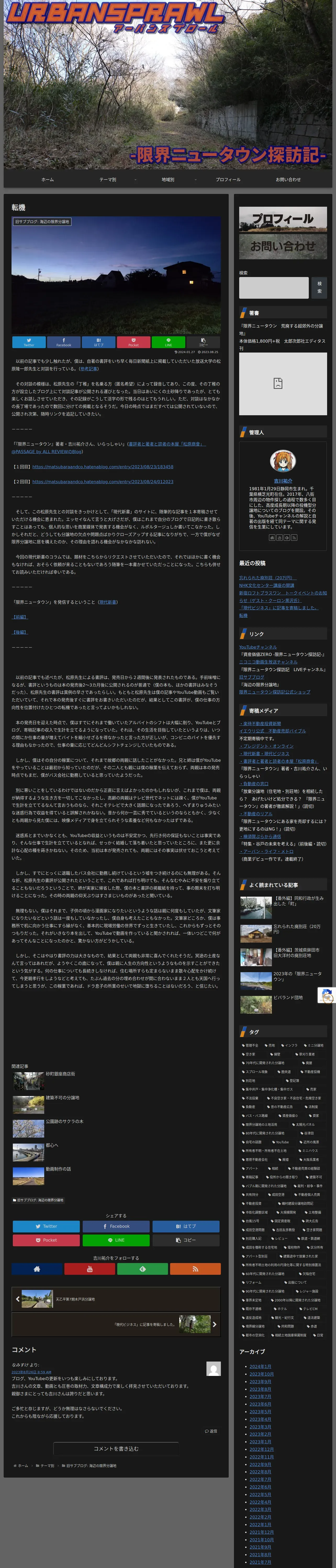
Task: Click the コメントを書き込む button
Action: (x=116, y=1449)
